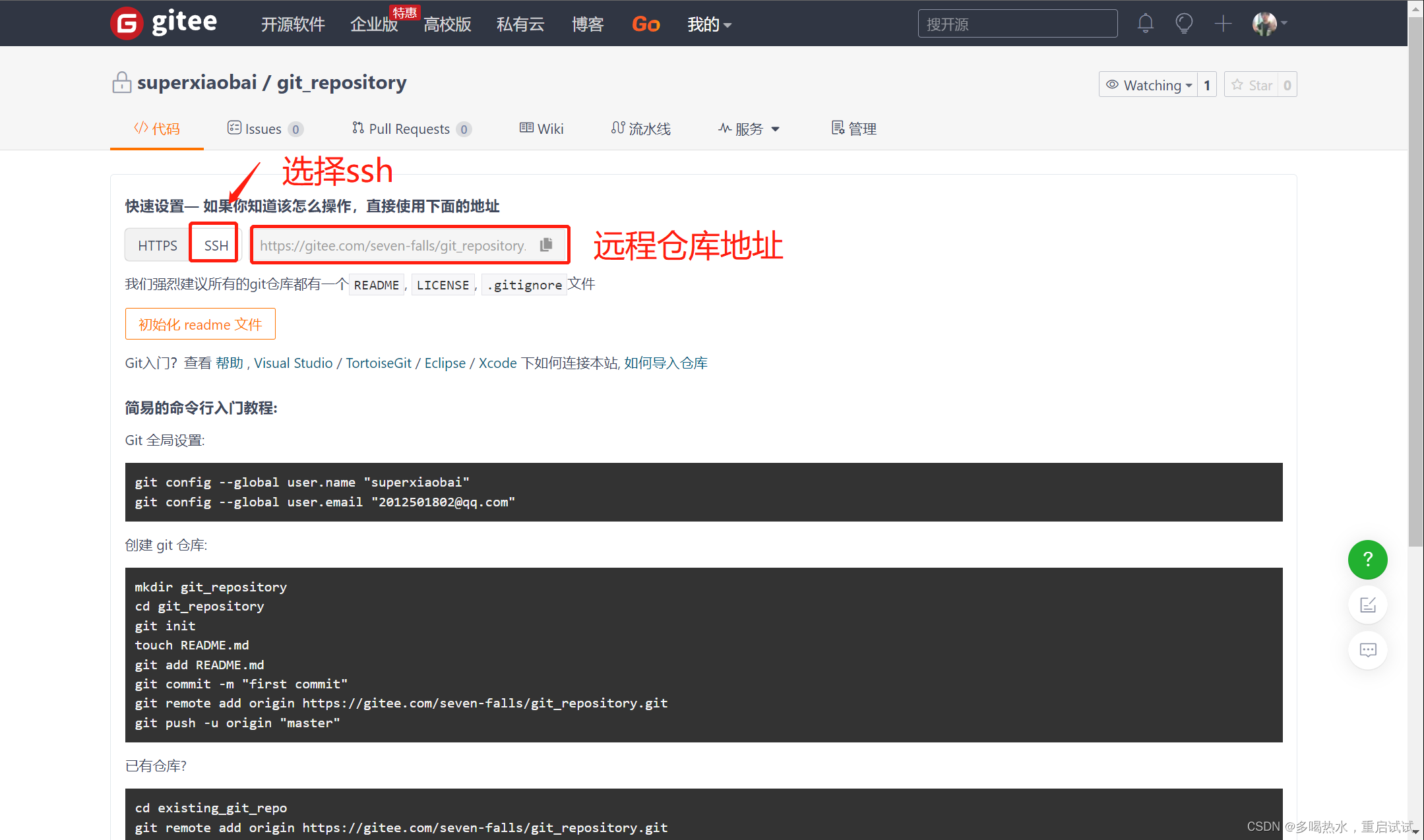Open the 私有云 menu item
This screenshot has height=840, width=1424.
520,24
